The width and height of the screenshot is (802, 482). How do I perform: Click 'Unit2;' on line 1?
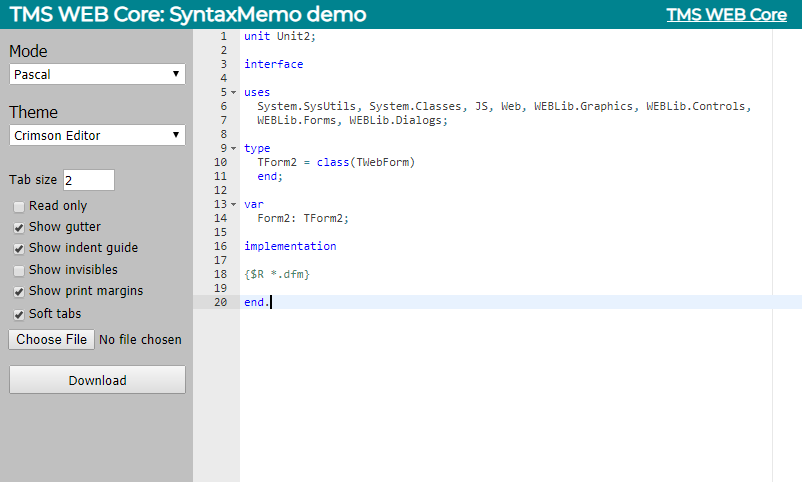297,36
